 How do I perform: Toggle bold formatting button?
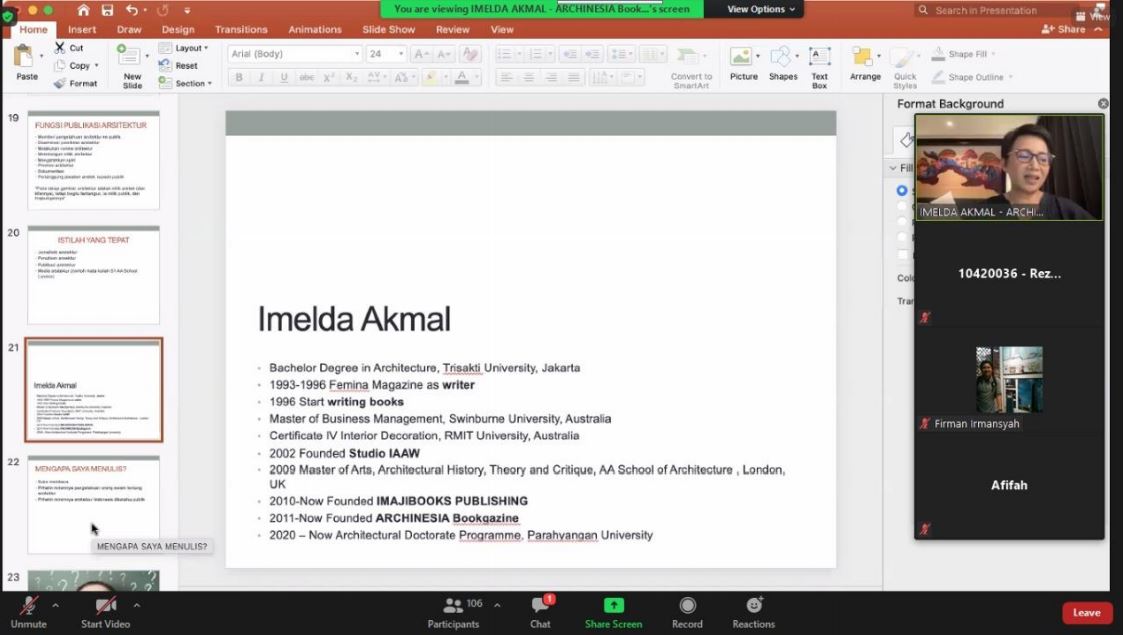pos(238,78)
